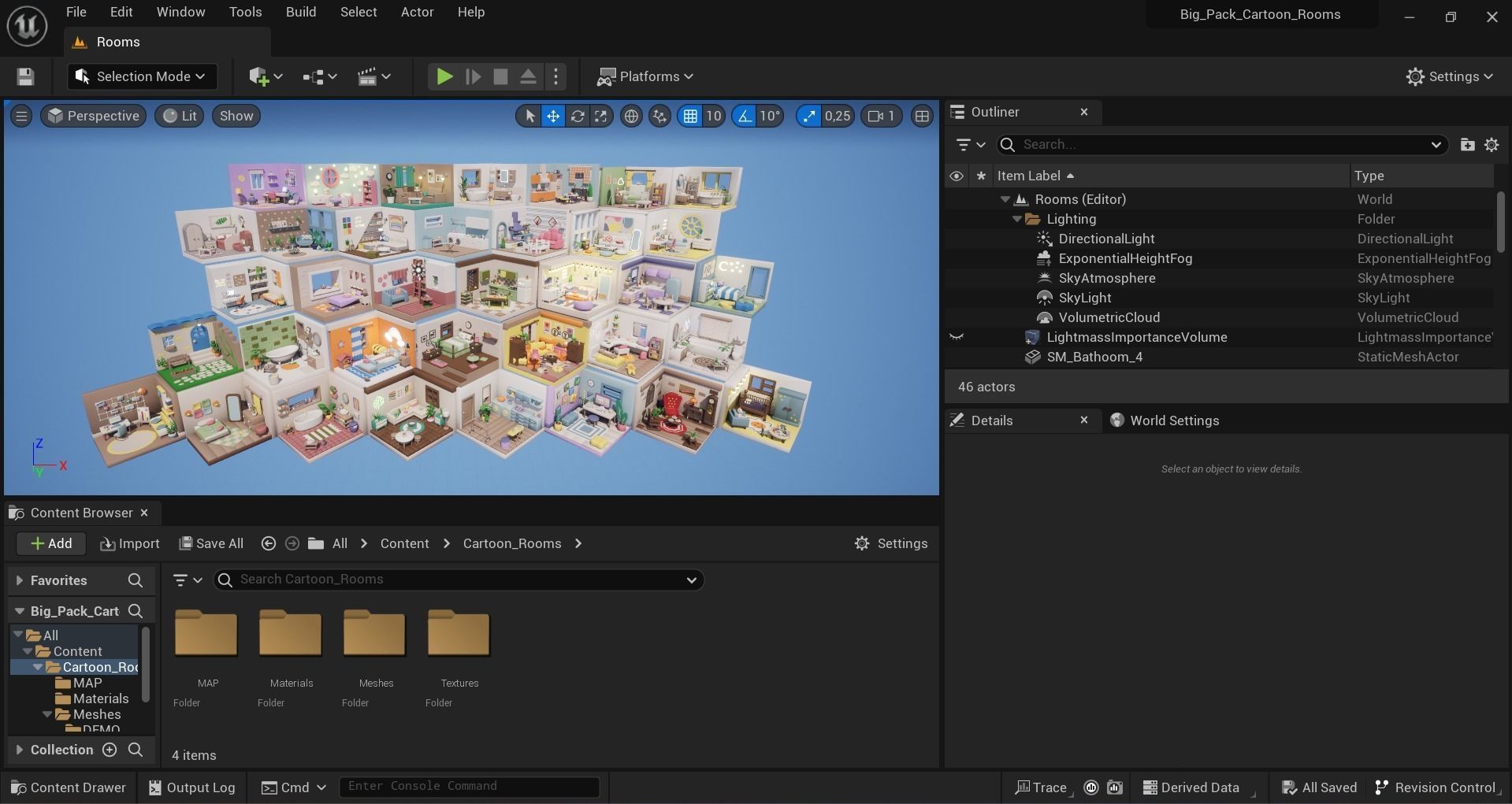Click the Eject button in the play toolbar
This screenshot has width=1512, height=804.
tap(528, 76)
